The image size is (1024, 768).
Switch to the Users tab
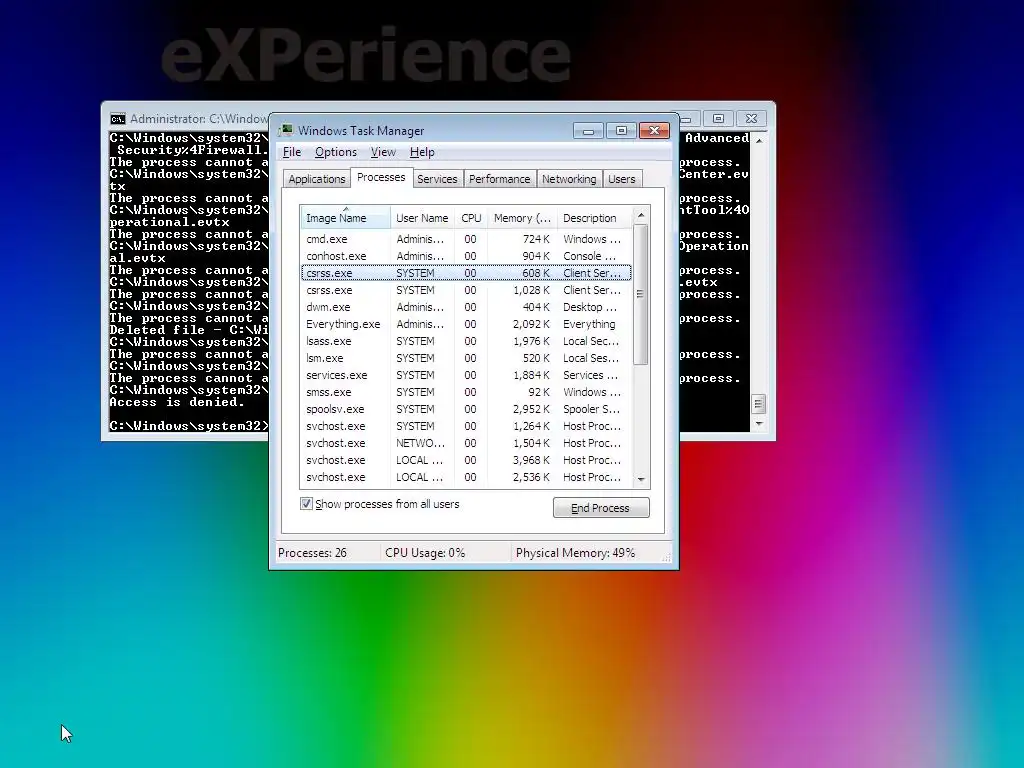[622, 179]
